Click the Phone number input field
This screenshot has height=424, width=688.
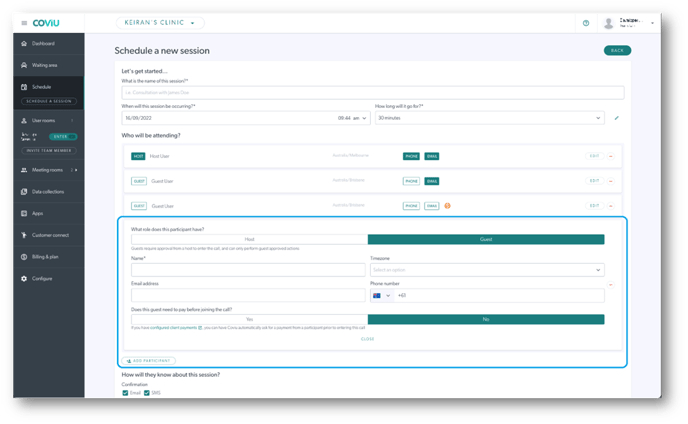click(499, 295)
